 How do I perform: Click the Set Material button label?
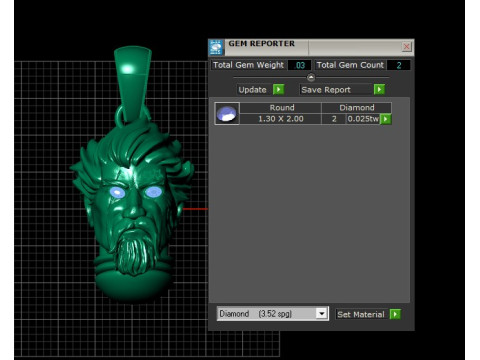pos(361,314)
